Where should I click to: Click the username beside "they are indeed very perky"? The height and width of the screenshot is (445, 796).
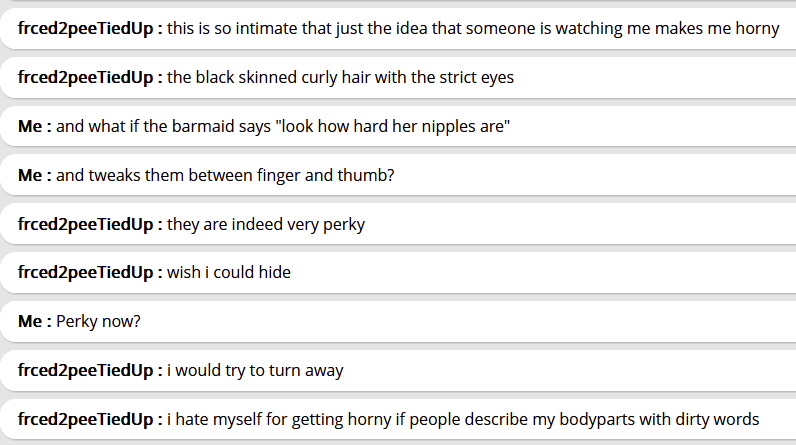[90, 224]
